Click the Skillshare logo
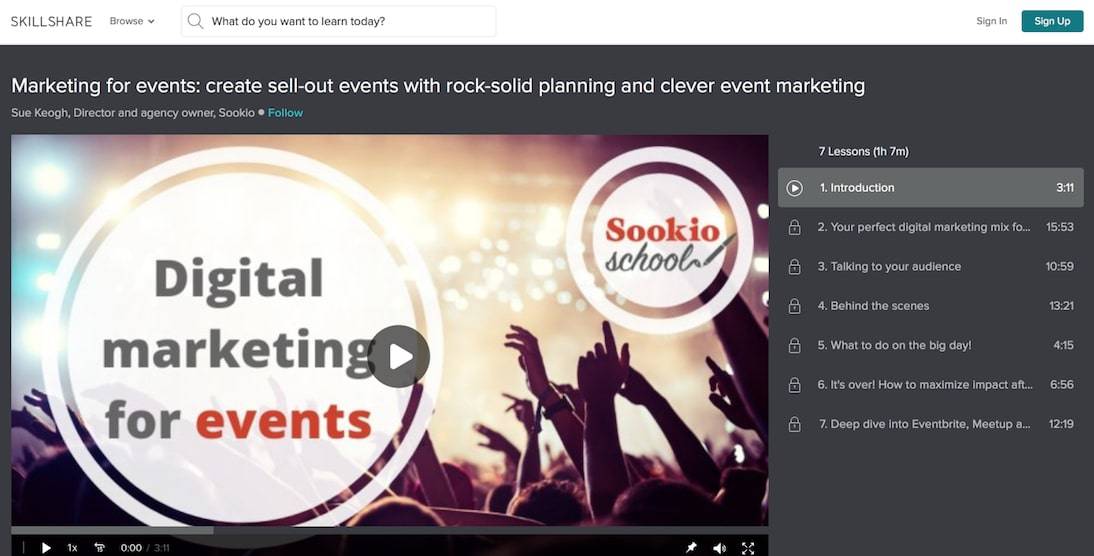 click(52, 22)
